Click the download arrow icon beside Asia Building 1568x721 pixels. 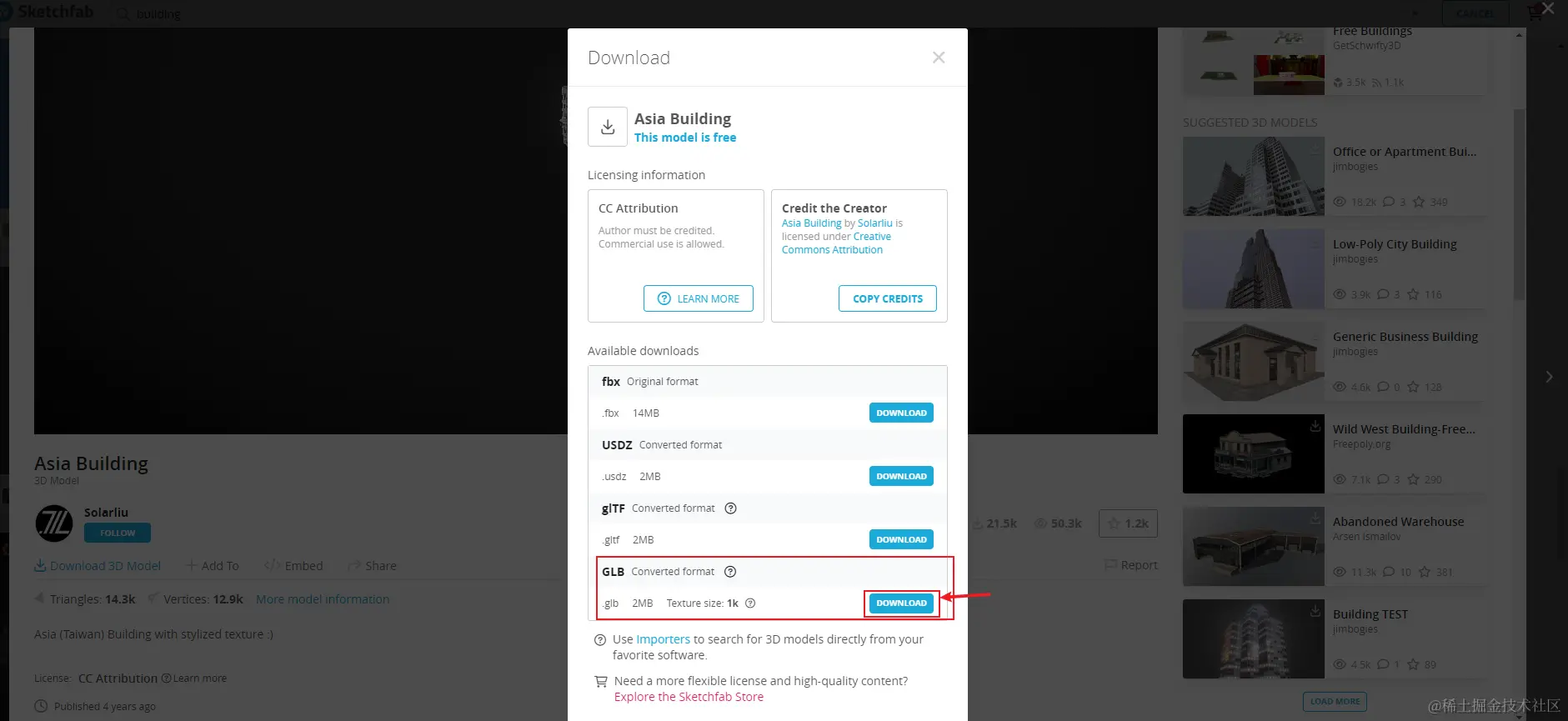608,127
